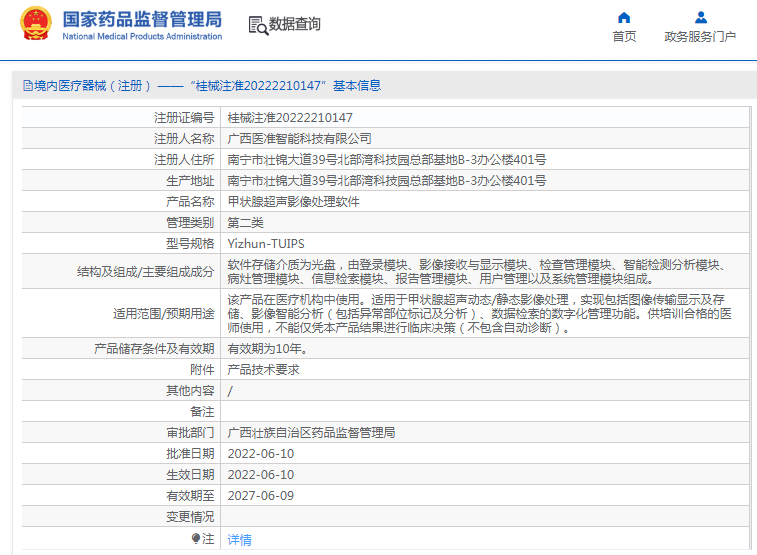Click the 适用范围/预期用途 label

(164, 314)
